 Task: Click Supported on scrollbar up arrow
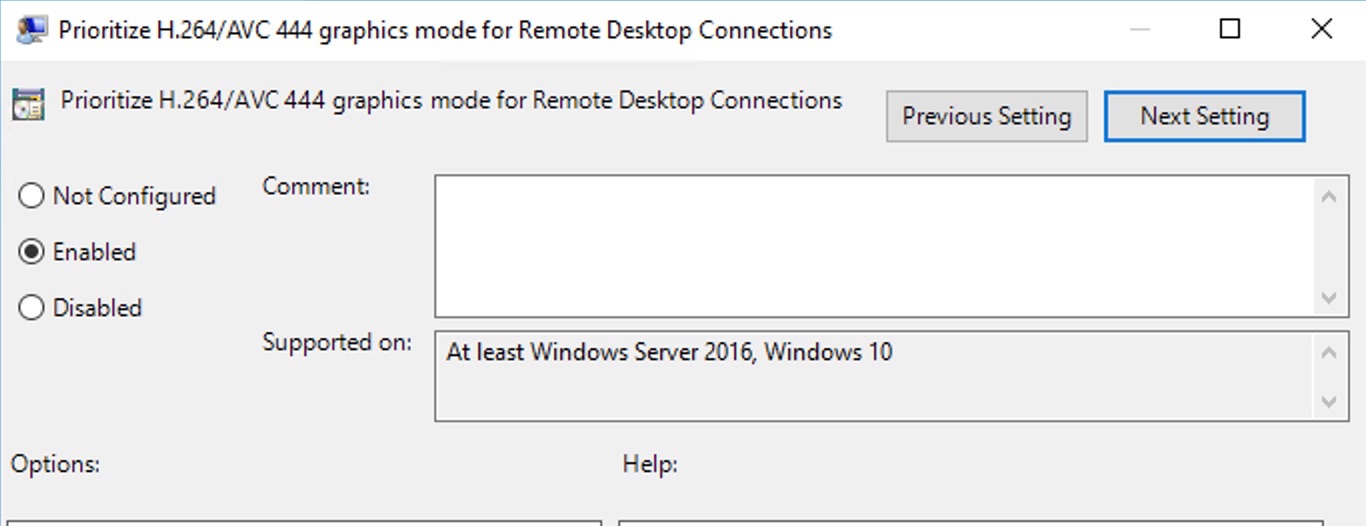1329,352
